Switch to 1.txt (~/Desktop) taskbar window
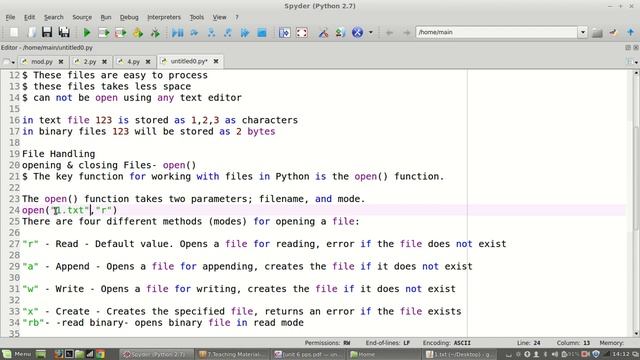 coord(459,354)
